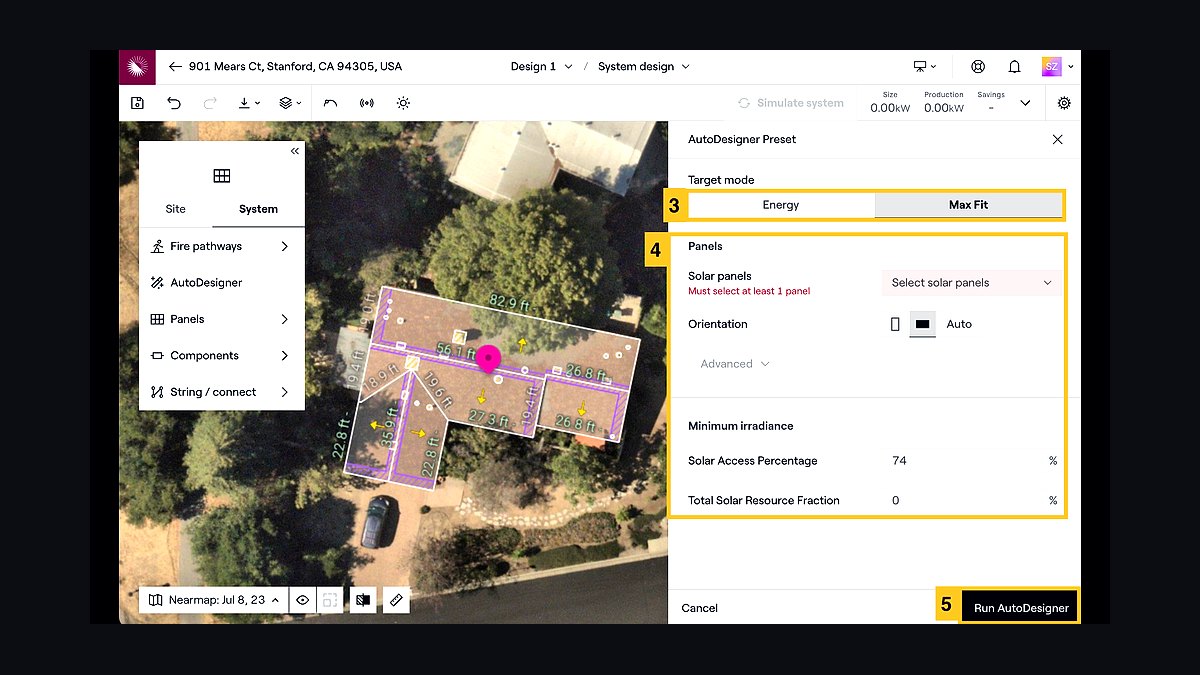The height and width of the screenshot is (675, 1200).
Task: Click the Aurora sunburst logo
Action: (x=137, y=67)
